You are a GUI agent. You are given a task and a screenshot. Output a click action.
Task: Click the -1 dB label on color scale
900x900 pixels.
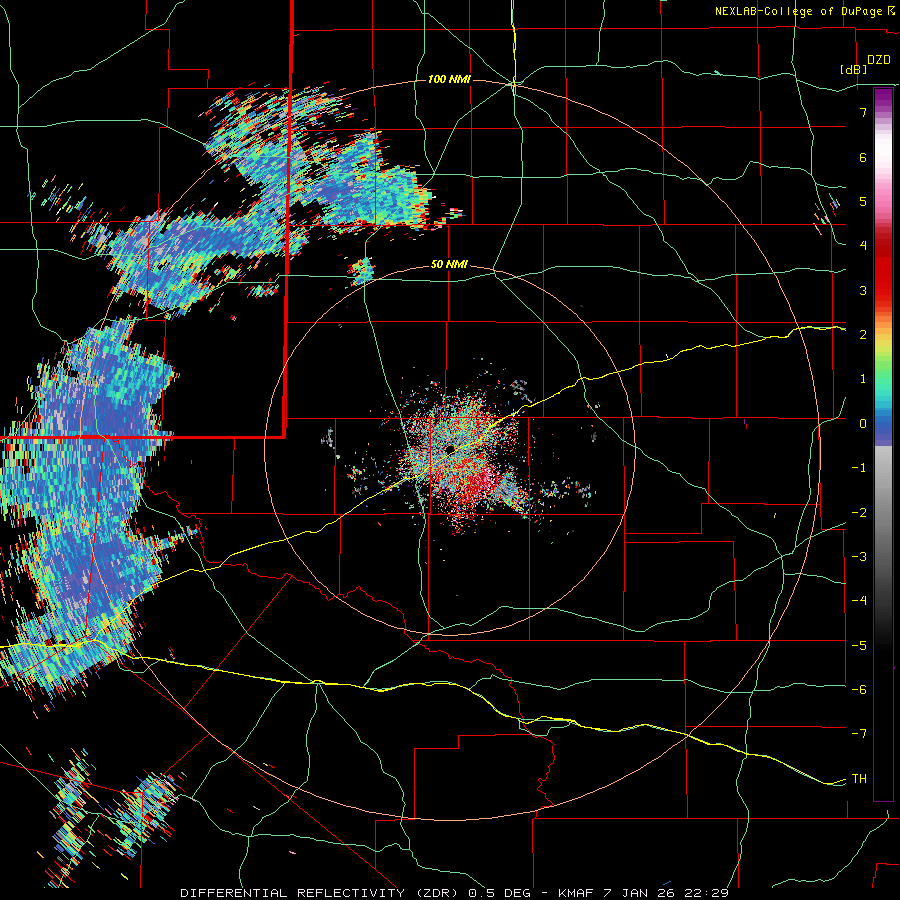point(859,468)
